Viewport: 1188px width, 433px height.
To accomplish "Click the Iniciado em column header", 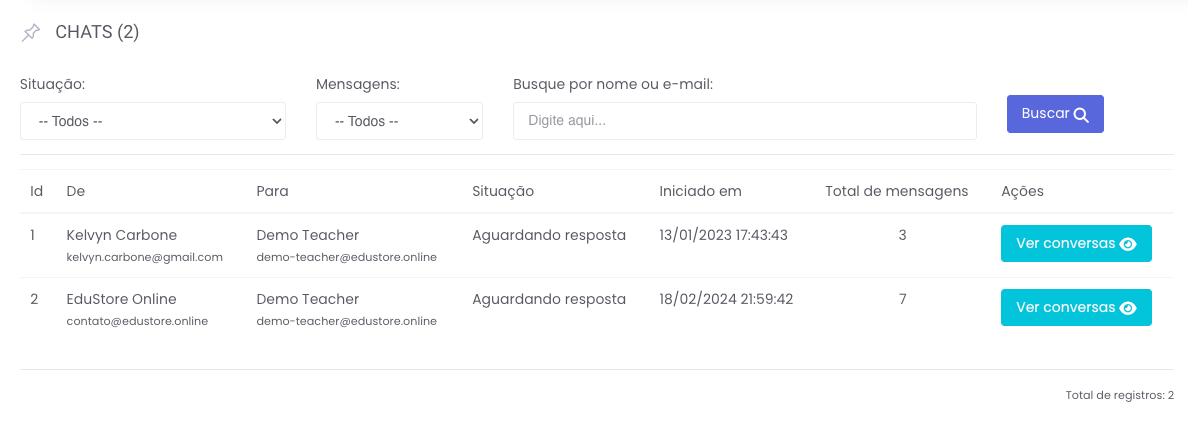I will tap(700, 191).
